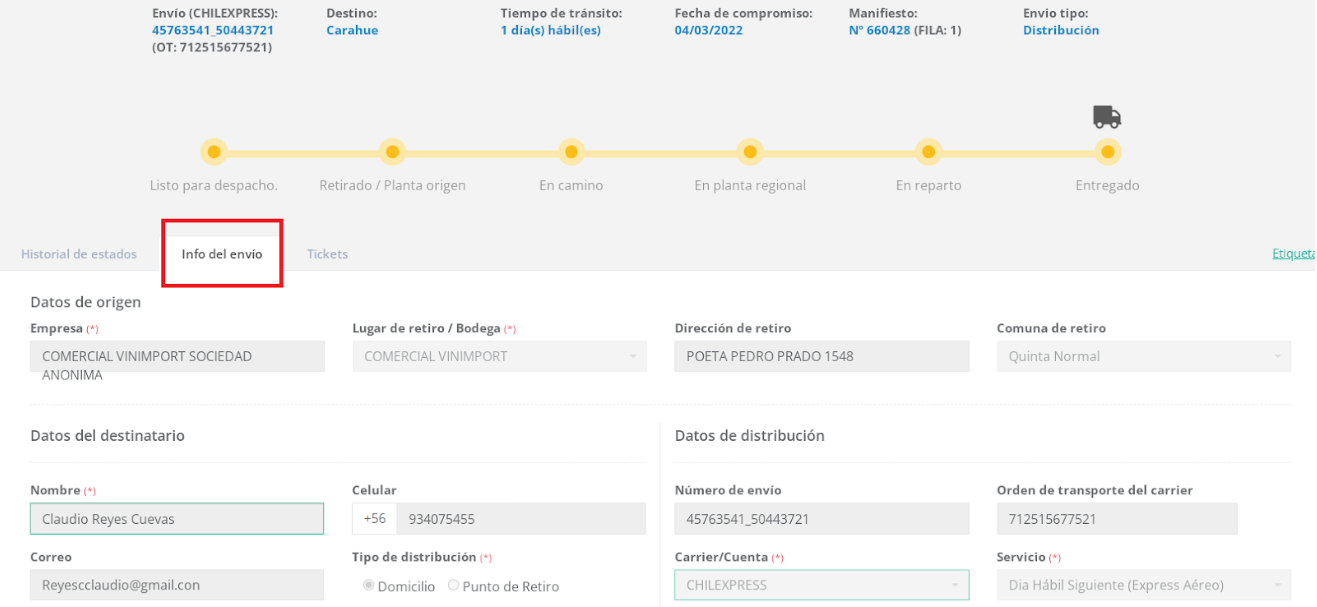Click the En planta regional timeline marker
This screenshot has height=607, width=1317.
(750, 152)
